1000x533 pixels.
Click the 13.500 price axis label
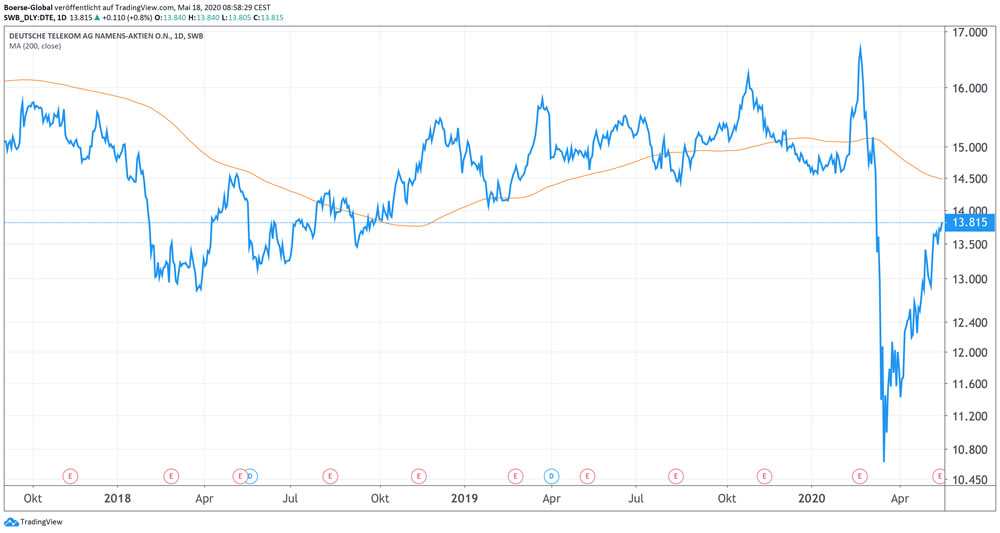point(969,244)
